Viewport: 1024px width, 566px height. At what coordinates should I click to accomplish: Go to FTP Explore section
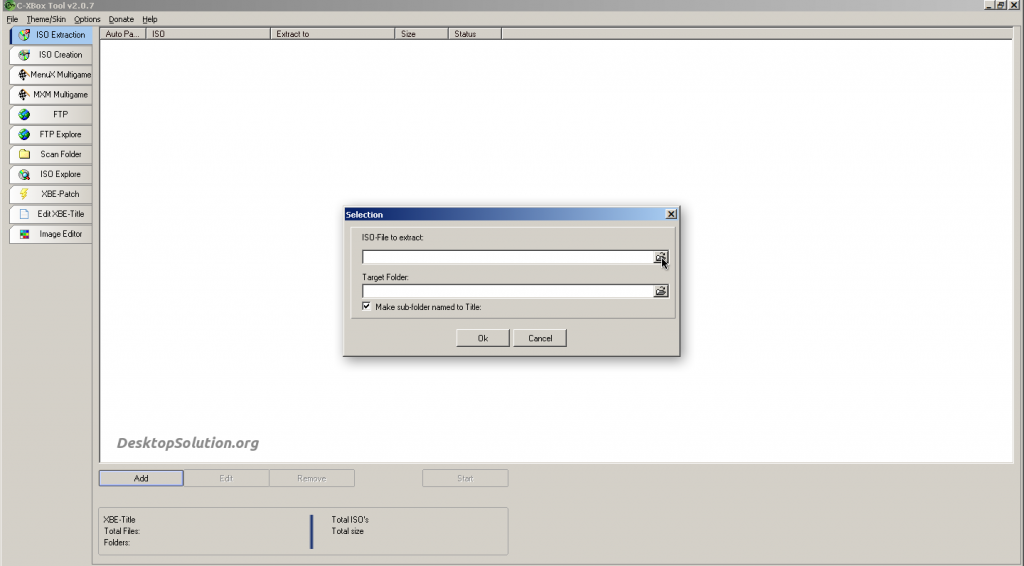click(x=51, y=134)
